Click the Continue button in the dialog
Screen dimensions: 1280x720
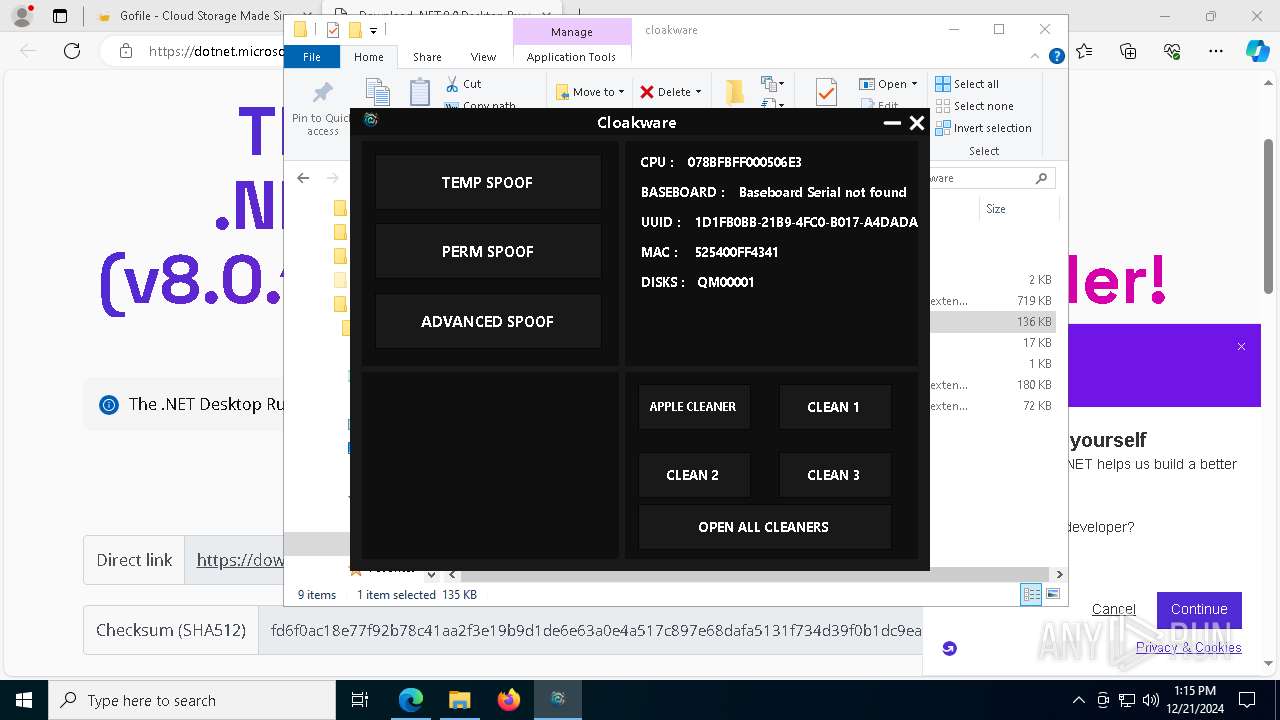[x=1199, y=609]
